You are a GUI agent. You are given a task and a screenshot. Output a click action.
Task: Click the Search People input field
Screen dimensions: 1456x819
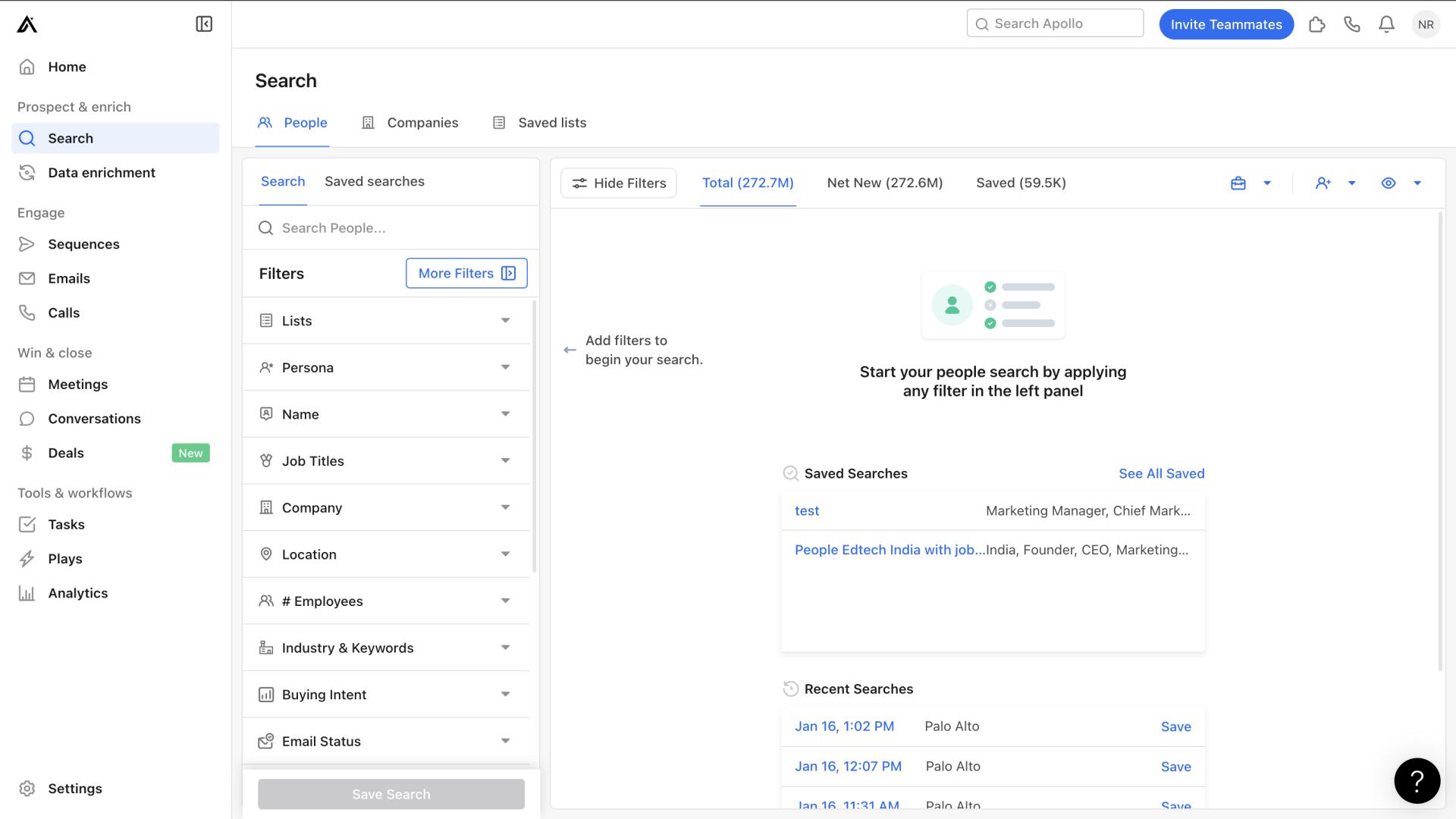390,228
